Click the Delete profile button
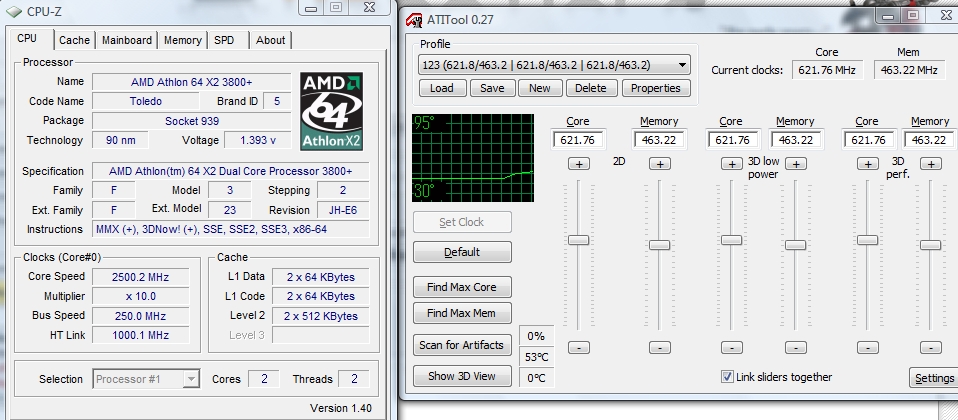 tap(591, 88)
